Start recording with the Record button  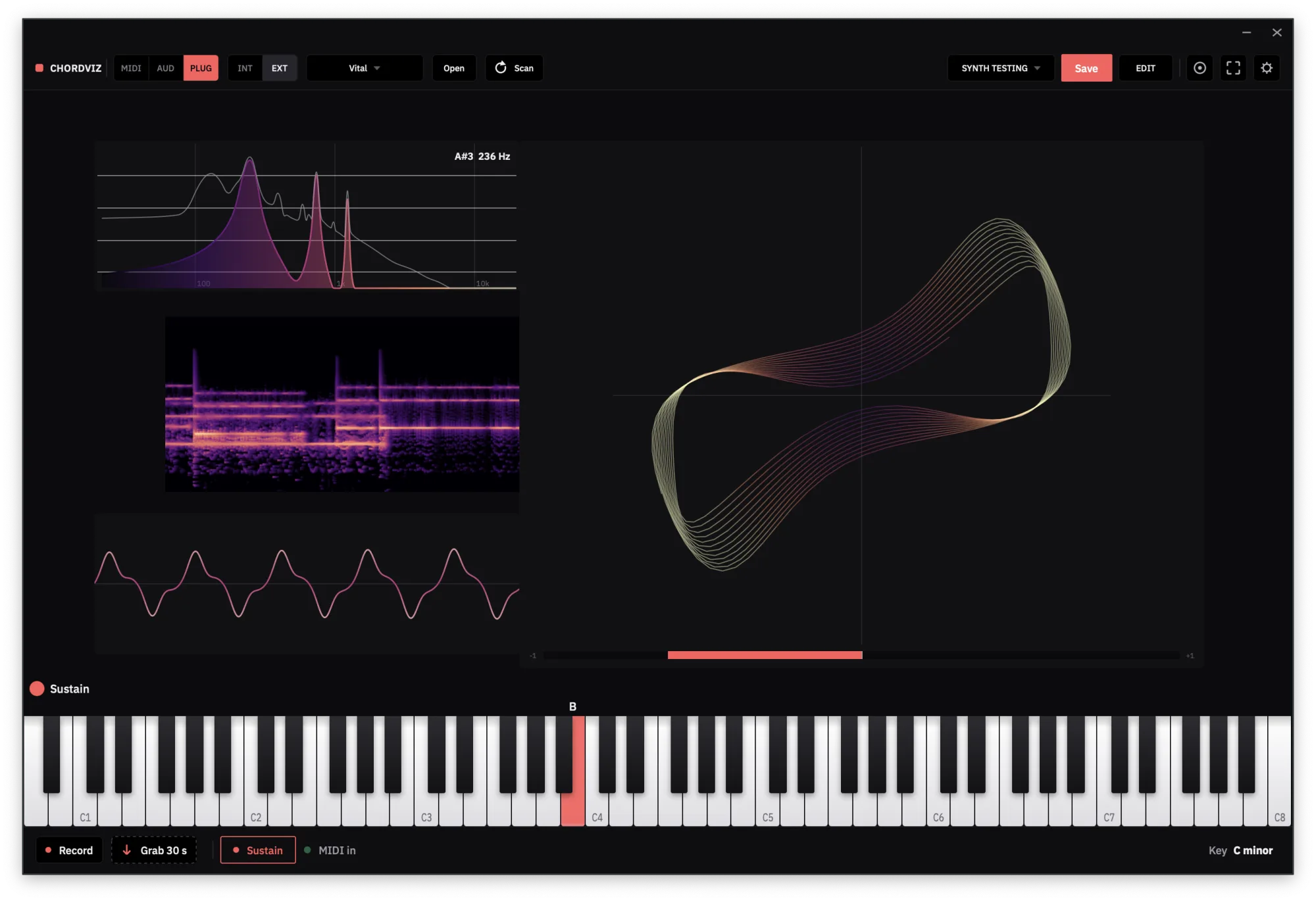(69, 850)
